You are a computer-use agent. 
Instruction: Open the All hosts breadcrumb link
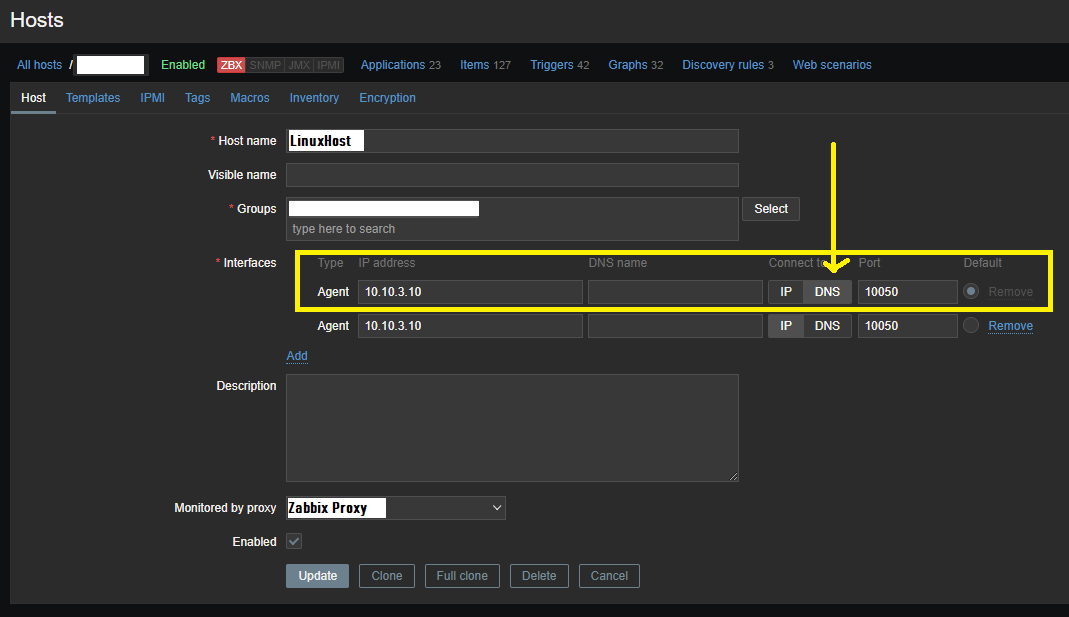[x=39, y=65]
